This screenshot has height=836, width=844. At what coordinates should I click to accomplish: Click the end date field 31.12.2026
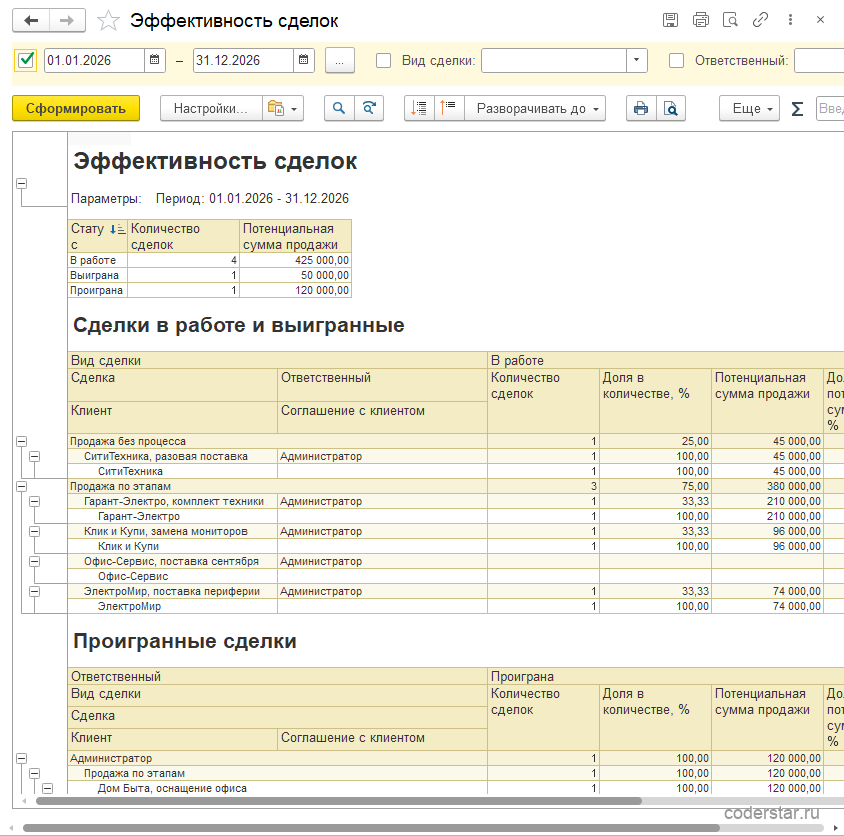[243, 60]
